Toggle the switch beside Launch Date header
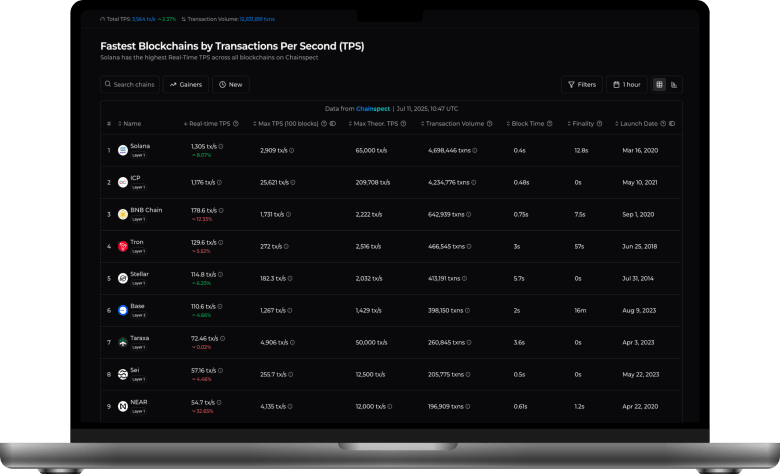The width and height of the screenshot is (780, 474). [x=672, y=124]
